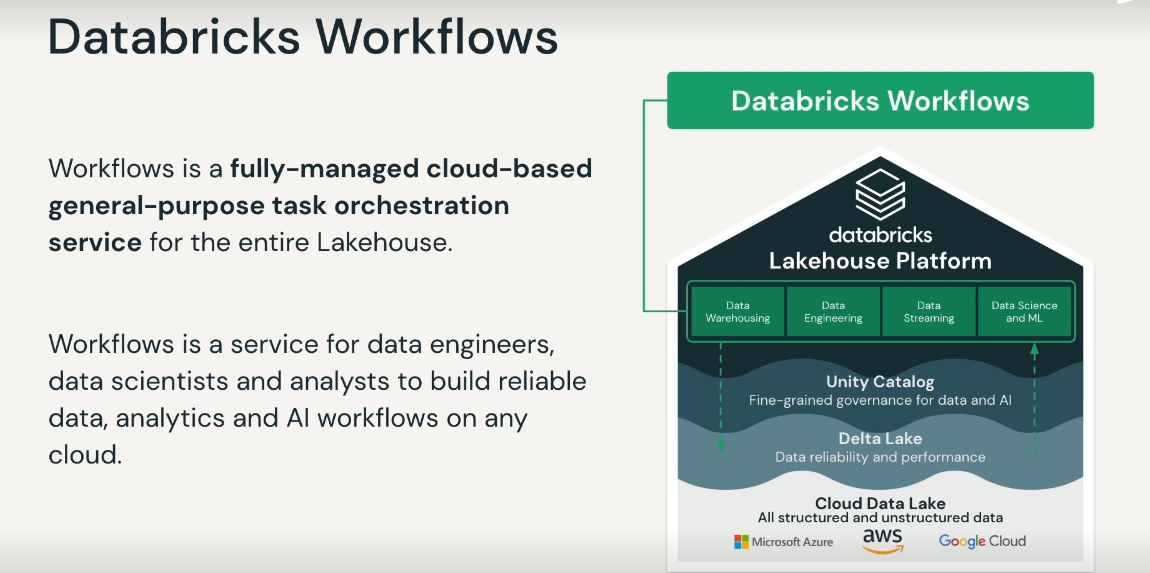Viewport: 1150px width, 573px height.
Task: Click the Data Engineering box
Action: (833, 312)
